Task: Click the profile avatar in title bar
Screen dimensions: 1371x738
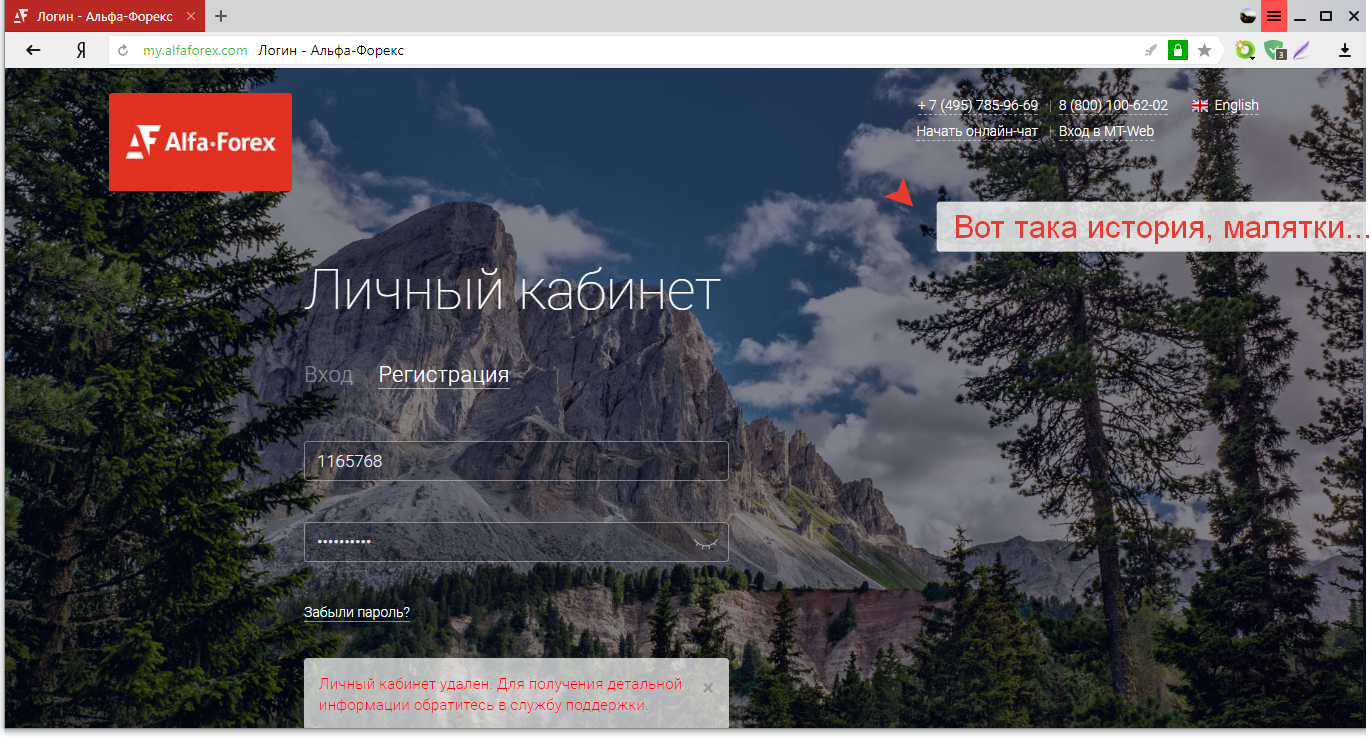Action: 1248,16
